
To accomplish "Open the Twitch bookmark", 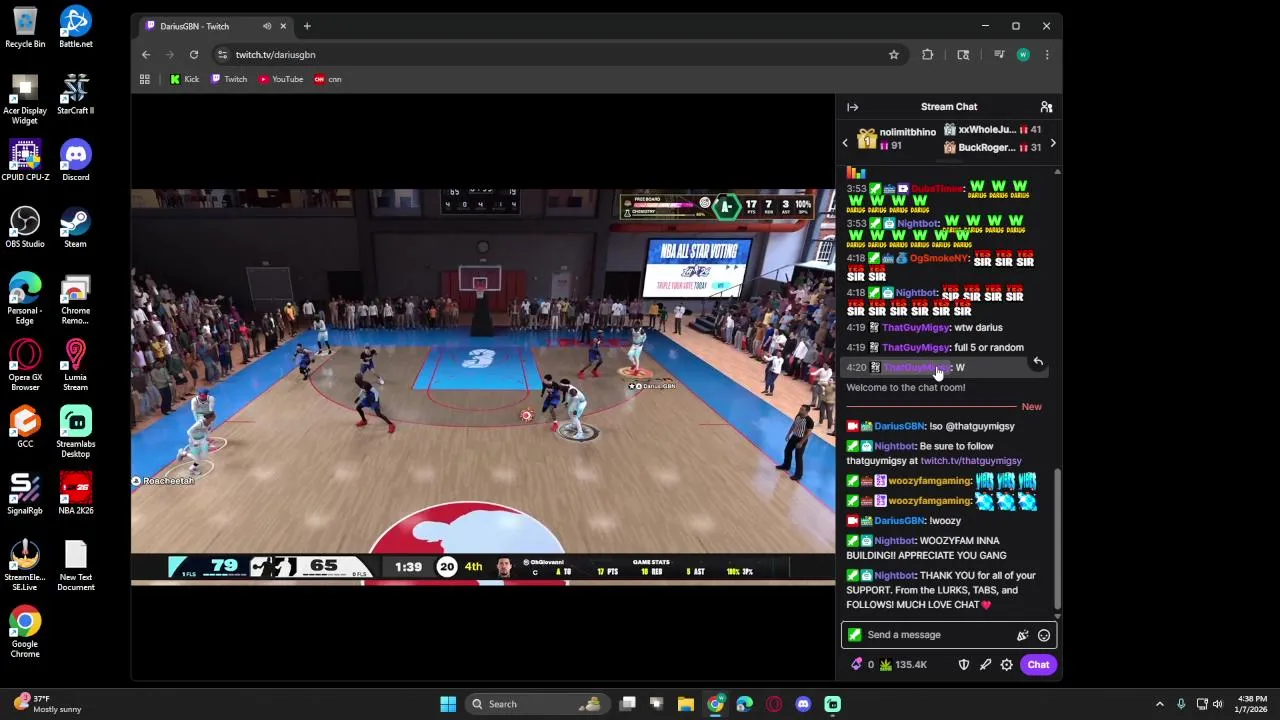I will [229, 79].
